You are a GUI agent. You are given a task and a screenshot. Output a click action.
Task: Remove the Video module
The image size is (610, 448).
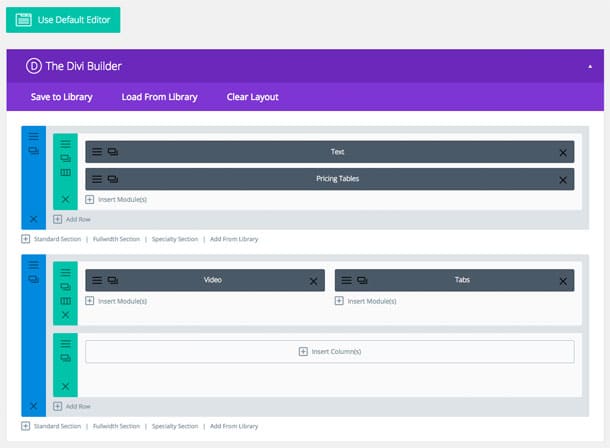coord(314,281)
